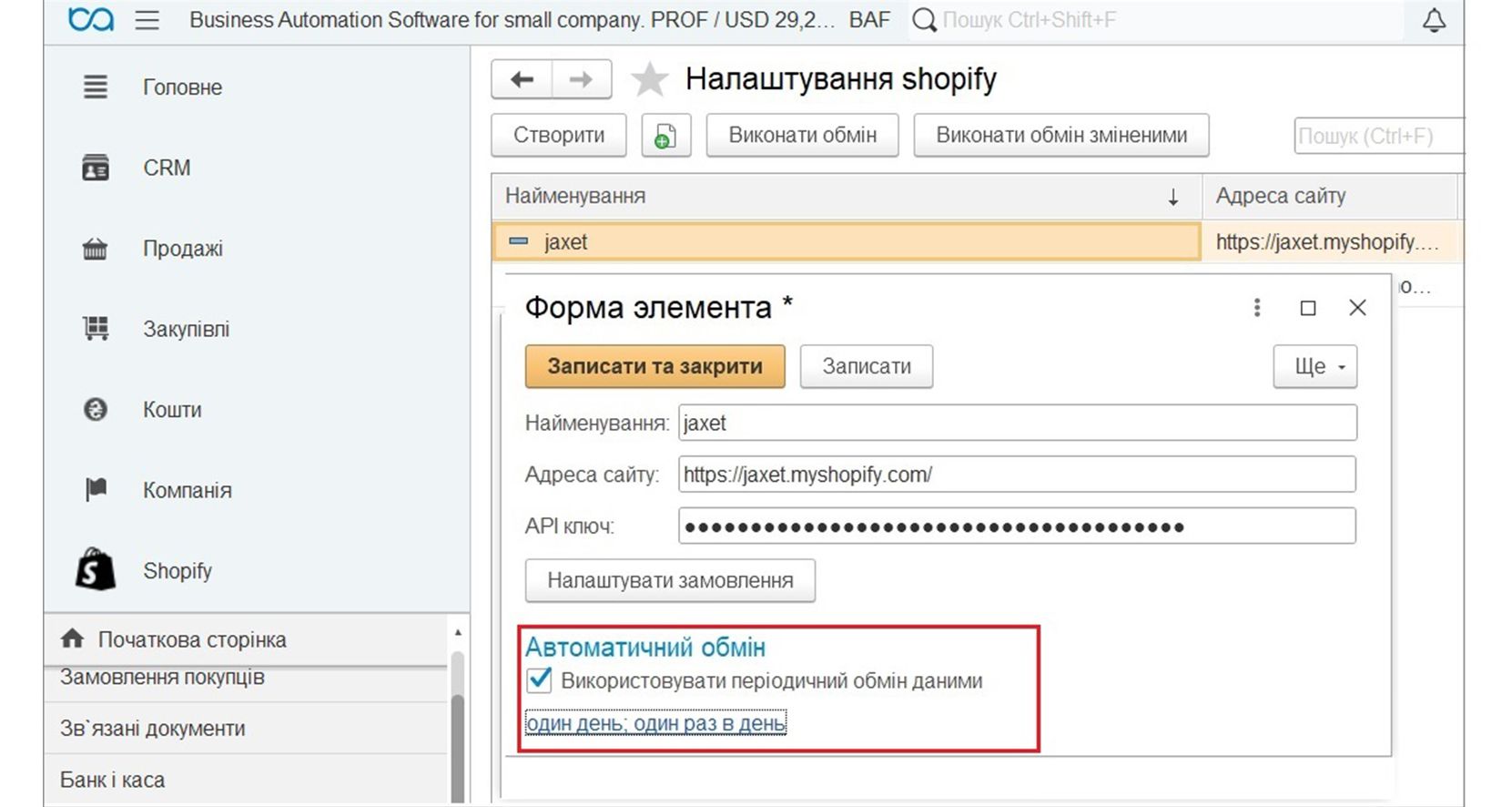1512x807 pixels.
Task: Click the jaxet myshopify address cell
Action: click(1330, 242)
